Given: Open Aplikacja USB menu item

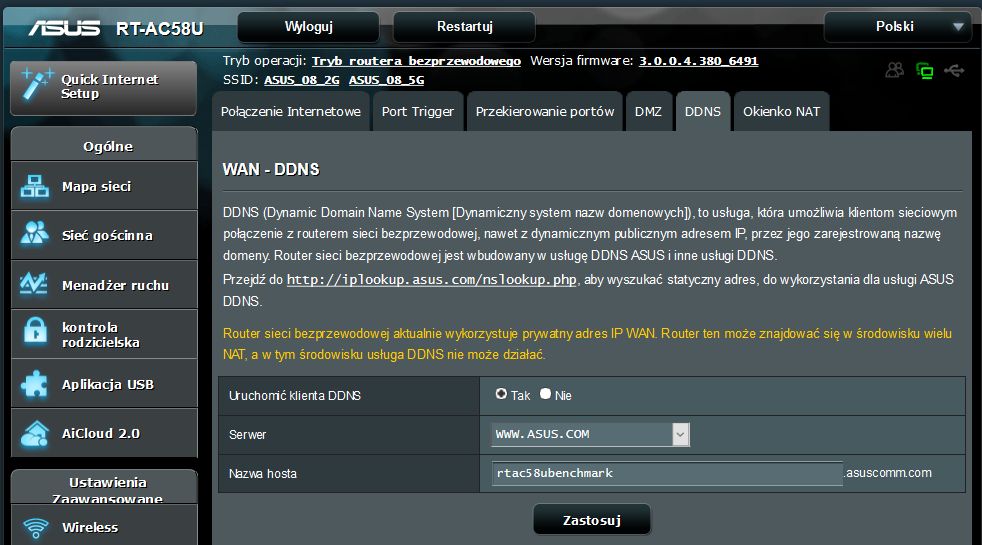Looking at the screenshot, I should tap(104, 384).
